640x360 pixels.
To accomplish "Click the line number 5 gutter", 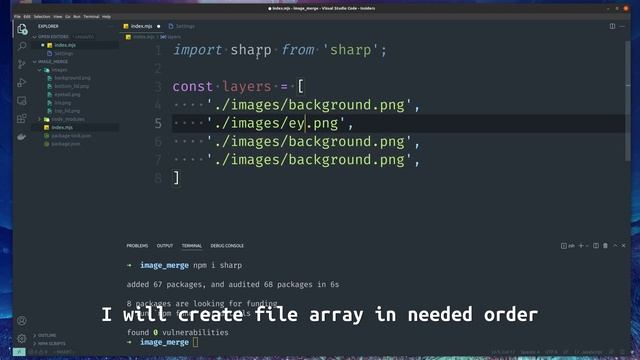I will click(x=158, y=123).
